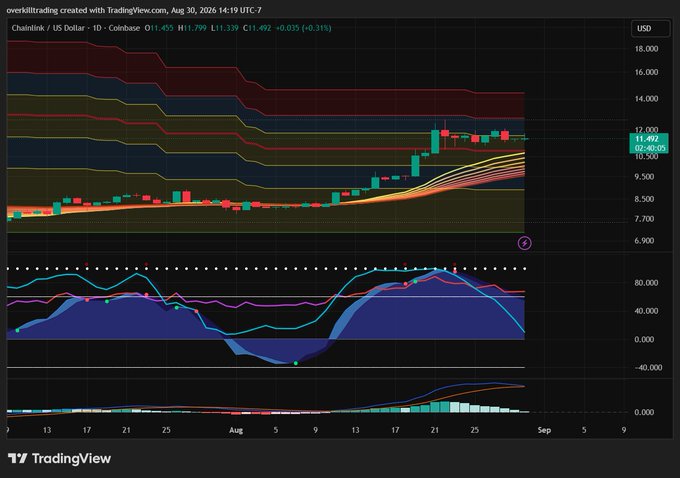Click the countdown timer 02:40:05
The width and height of the screenshot is (680, 478).
click(x=650, y=148)
